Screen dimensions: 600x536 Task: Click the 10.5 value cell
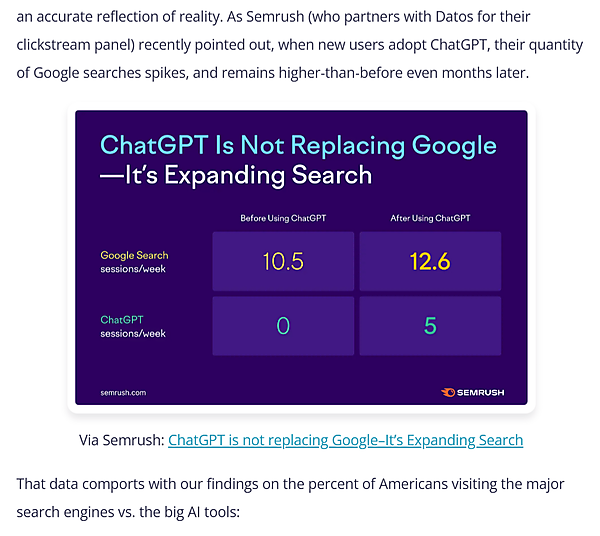point(283,262)
